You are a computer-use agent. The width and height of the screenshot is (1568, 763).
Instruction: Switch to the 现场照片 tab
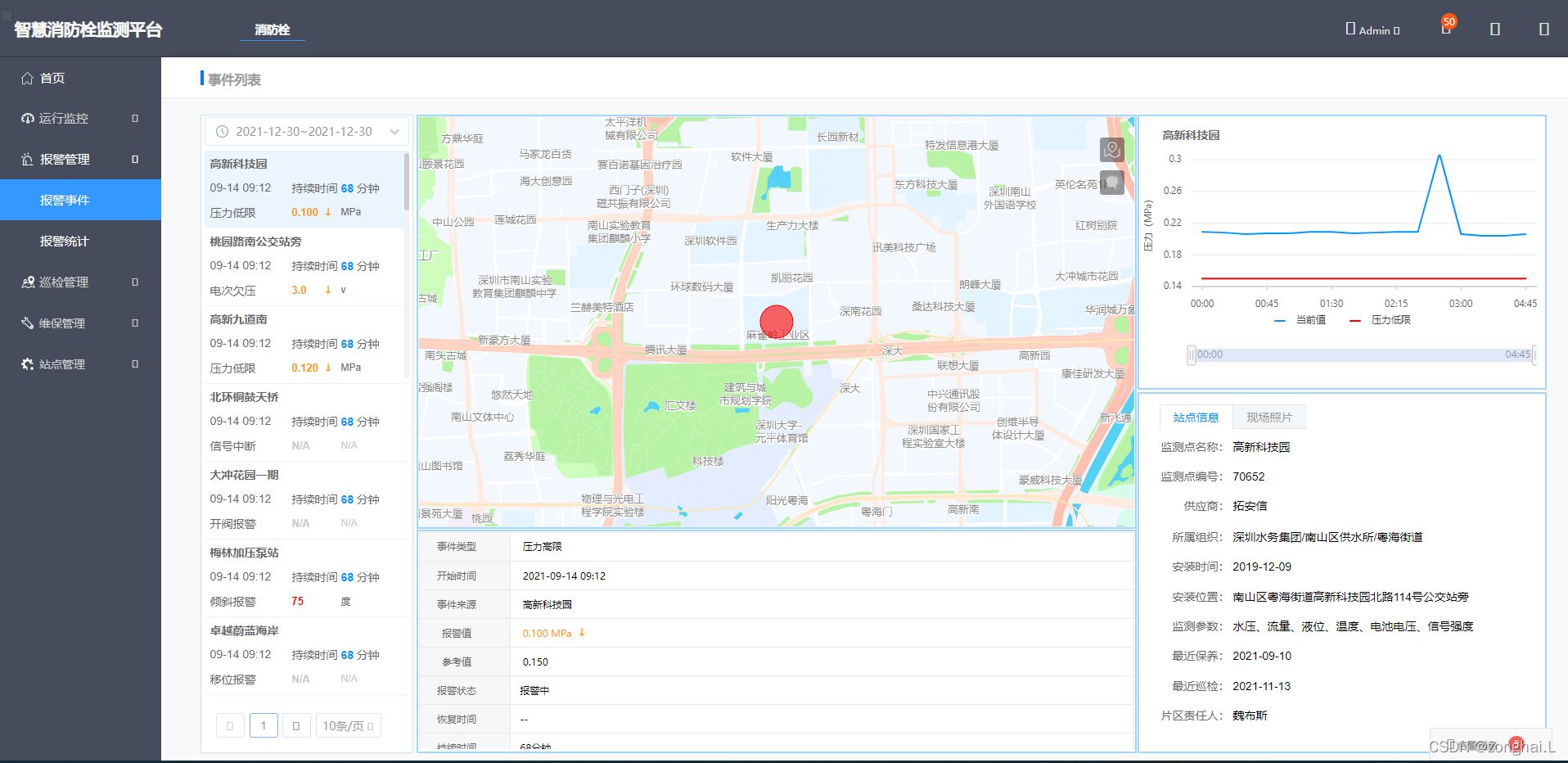tap(1269, 418)
